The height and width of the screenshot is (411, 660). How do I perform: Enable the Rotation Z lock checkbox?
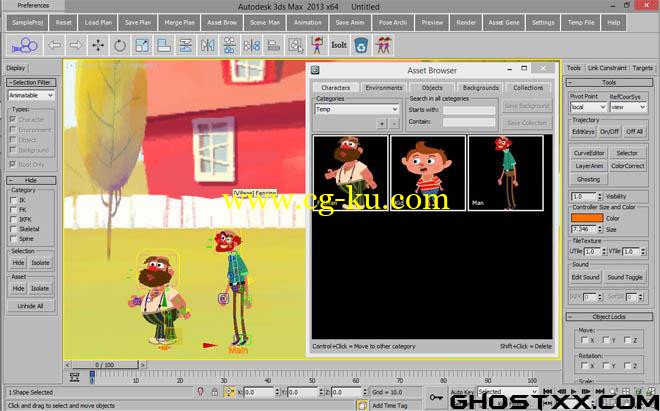[x=627, y=366]
